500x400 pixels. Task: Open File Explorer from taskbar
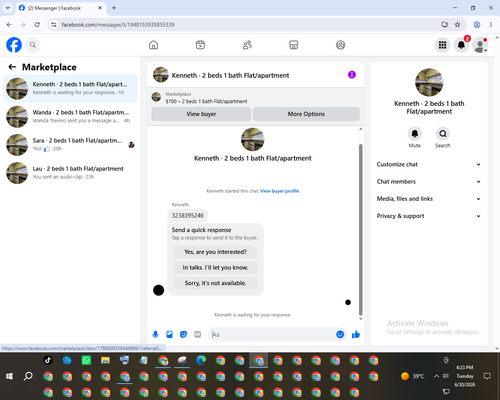coord(105,360)
